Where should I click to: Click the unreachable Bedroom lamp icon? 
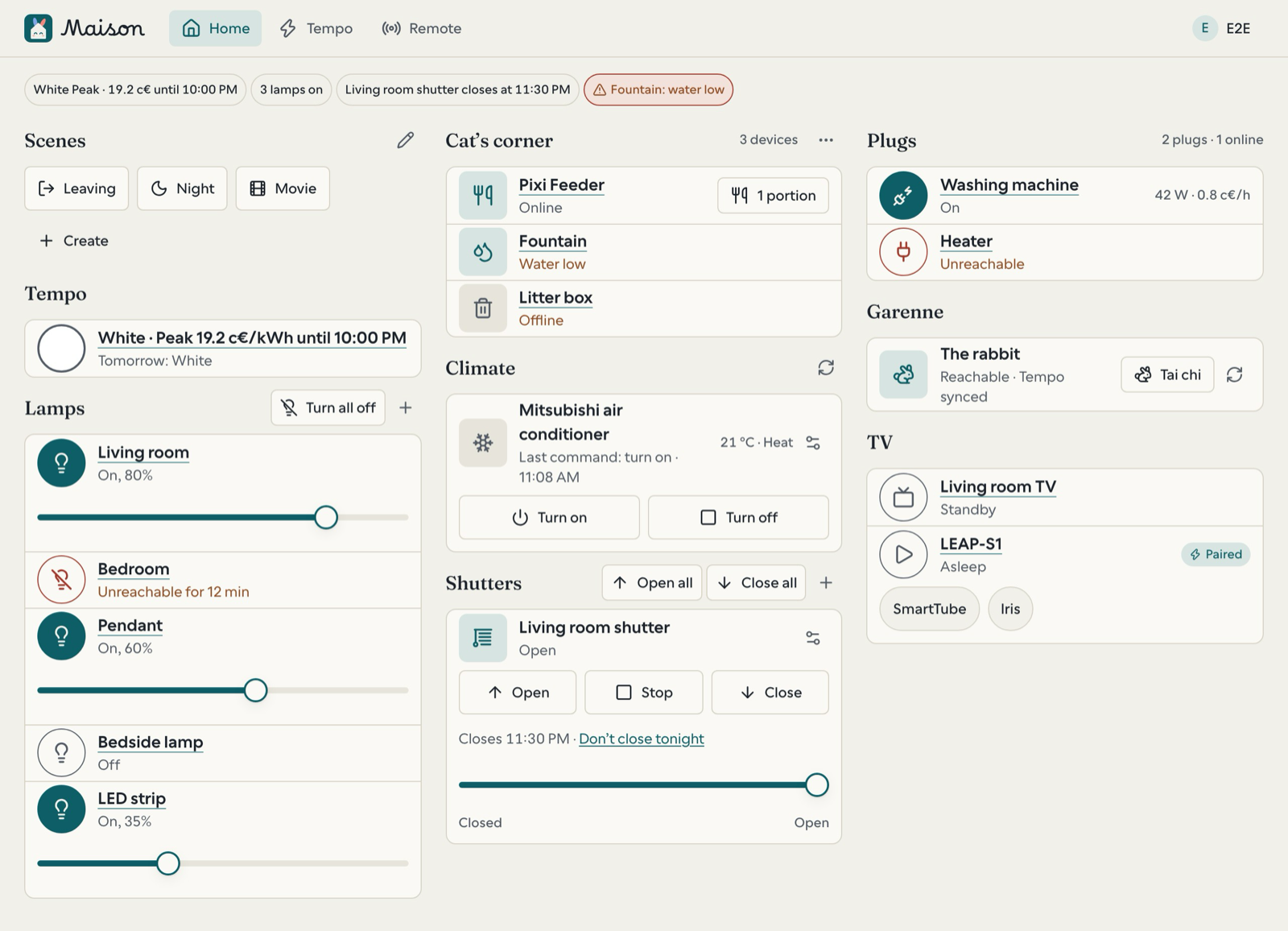pos(61,580)
